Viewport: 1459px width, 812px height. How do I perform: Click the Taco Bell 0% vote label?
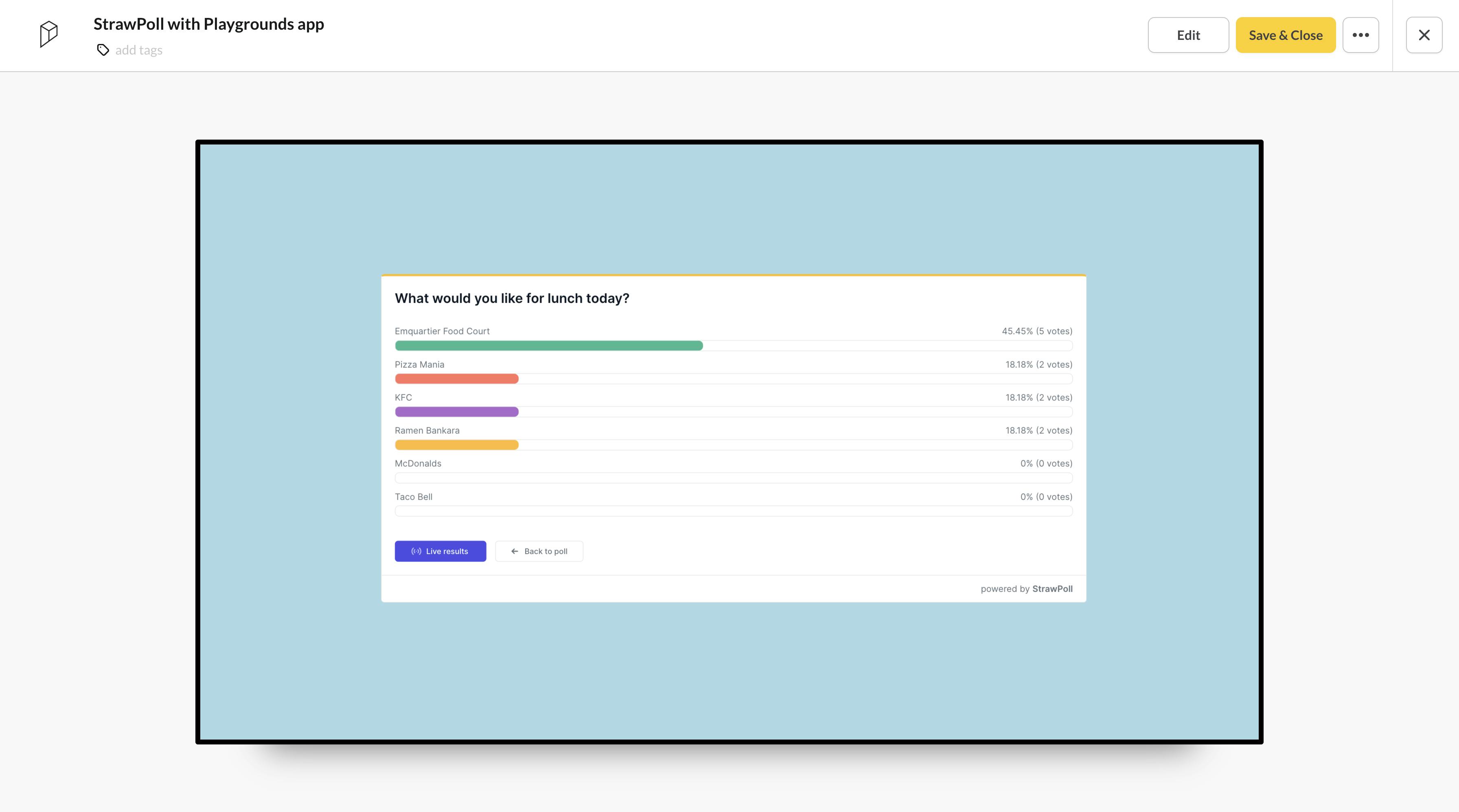pos(1046,497)
